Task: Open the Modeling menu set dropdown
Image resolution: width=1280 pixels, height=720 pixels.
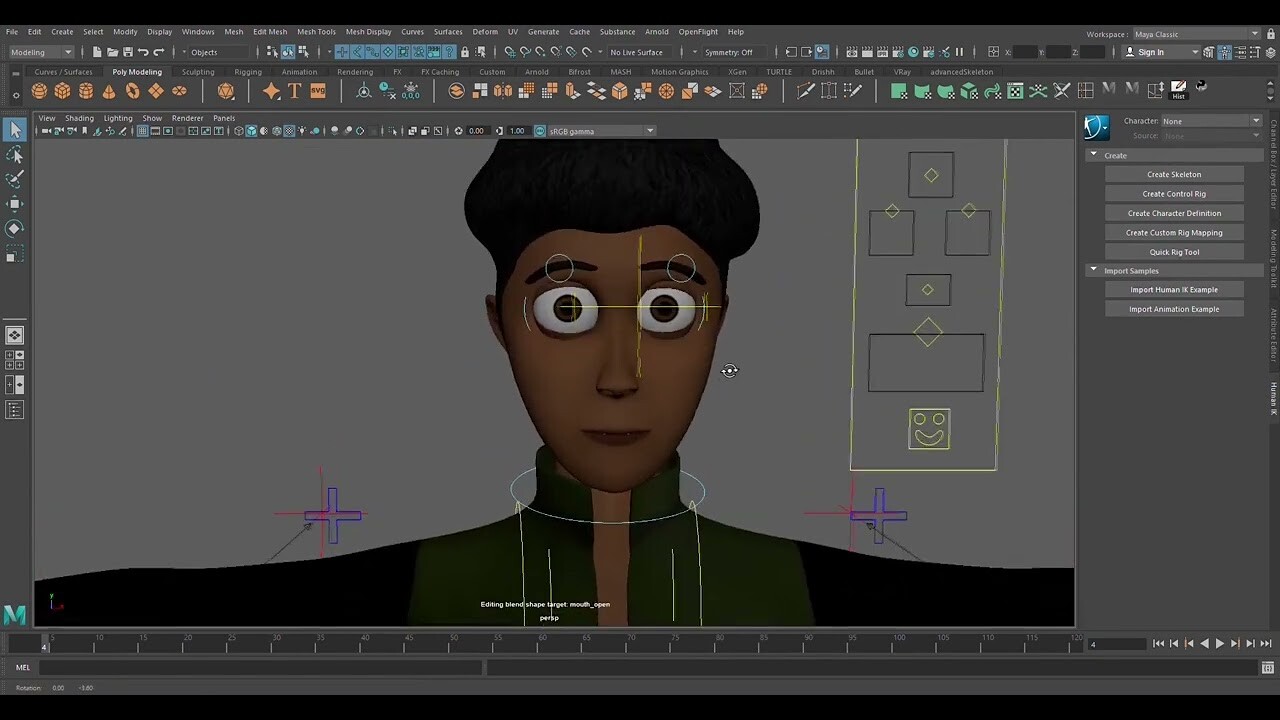Action: coord(38,51)
